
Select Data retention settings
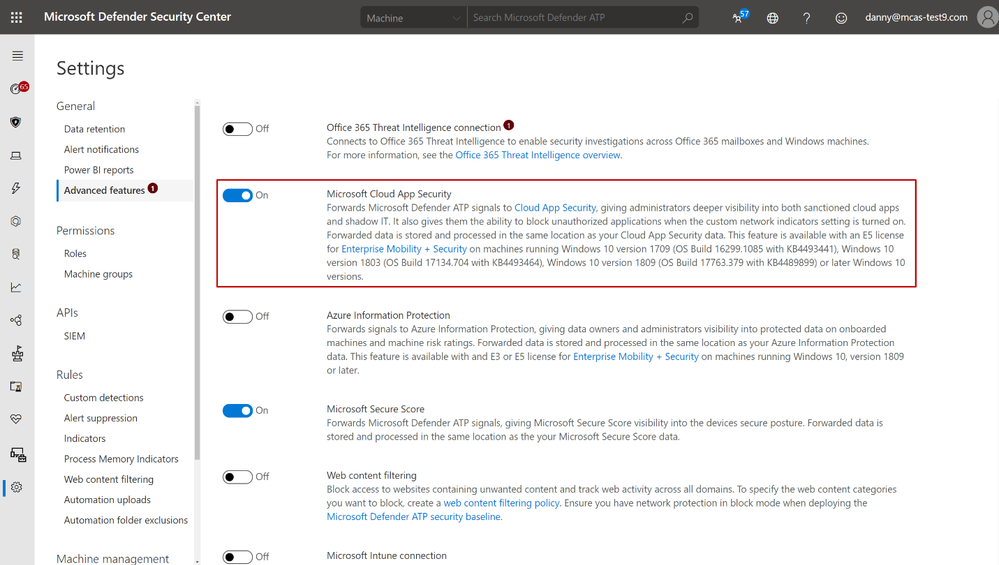(x=94, y=129)
